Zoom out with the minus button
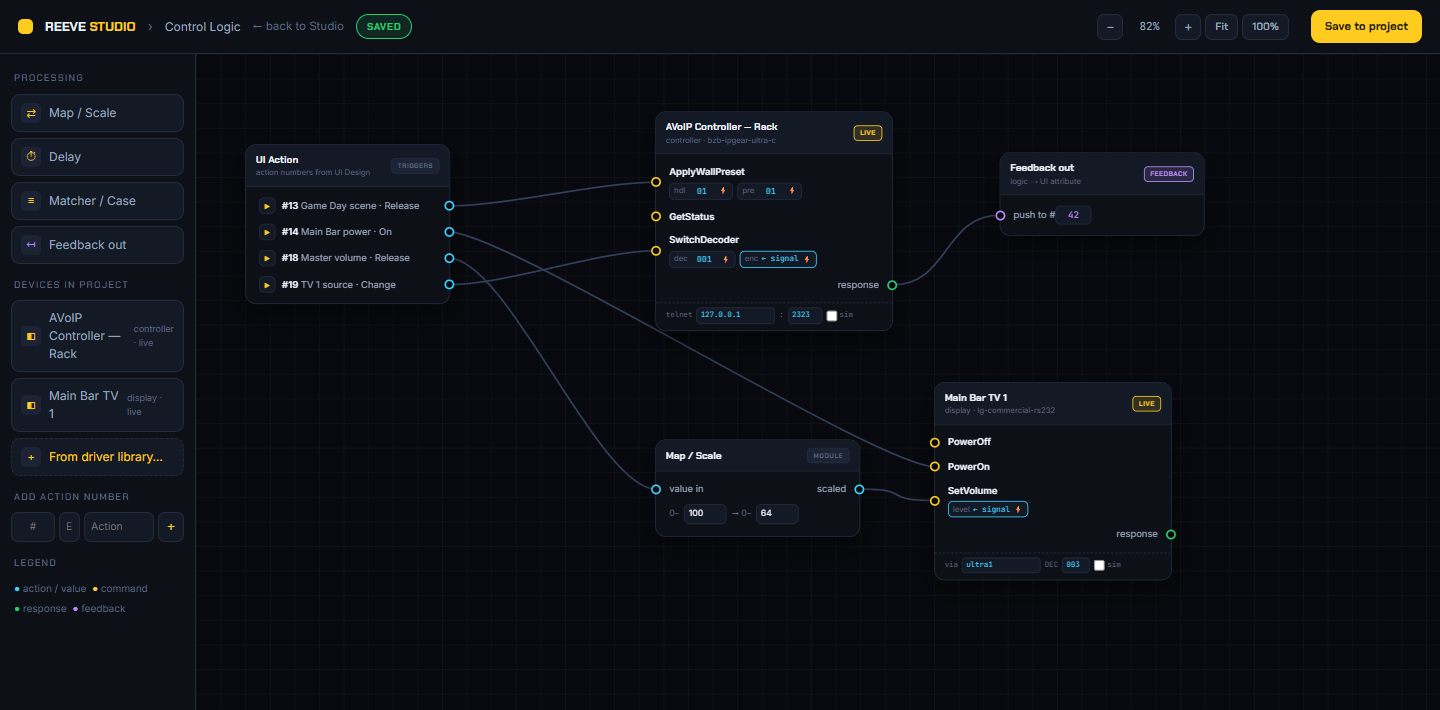 coord(1110,27)
